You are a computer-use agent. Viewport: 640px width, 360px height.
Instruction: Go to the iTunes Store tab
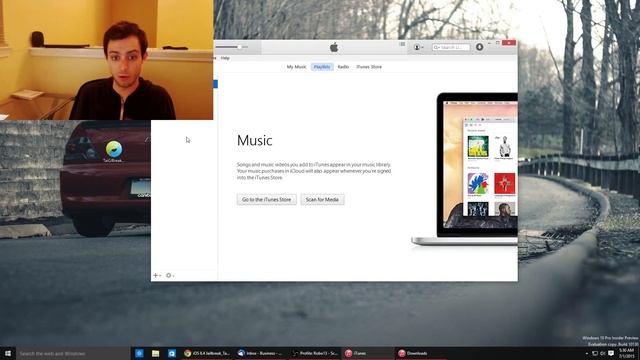(369, 67)
